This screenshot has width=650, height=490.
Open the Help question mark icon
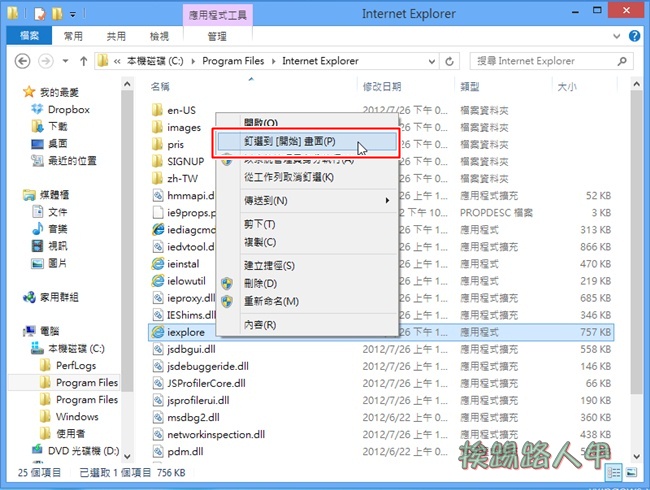point(634,36)
